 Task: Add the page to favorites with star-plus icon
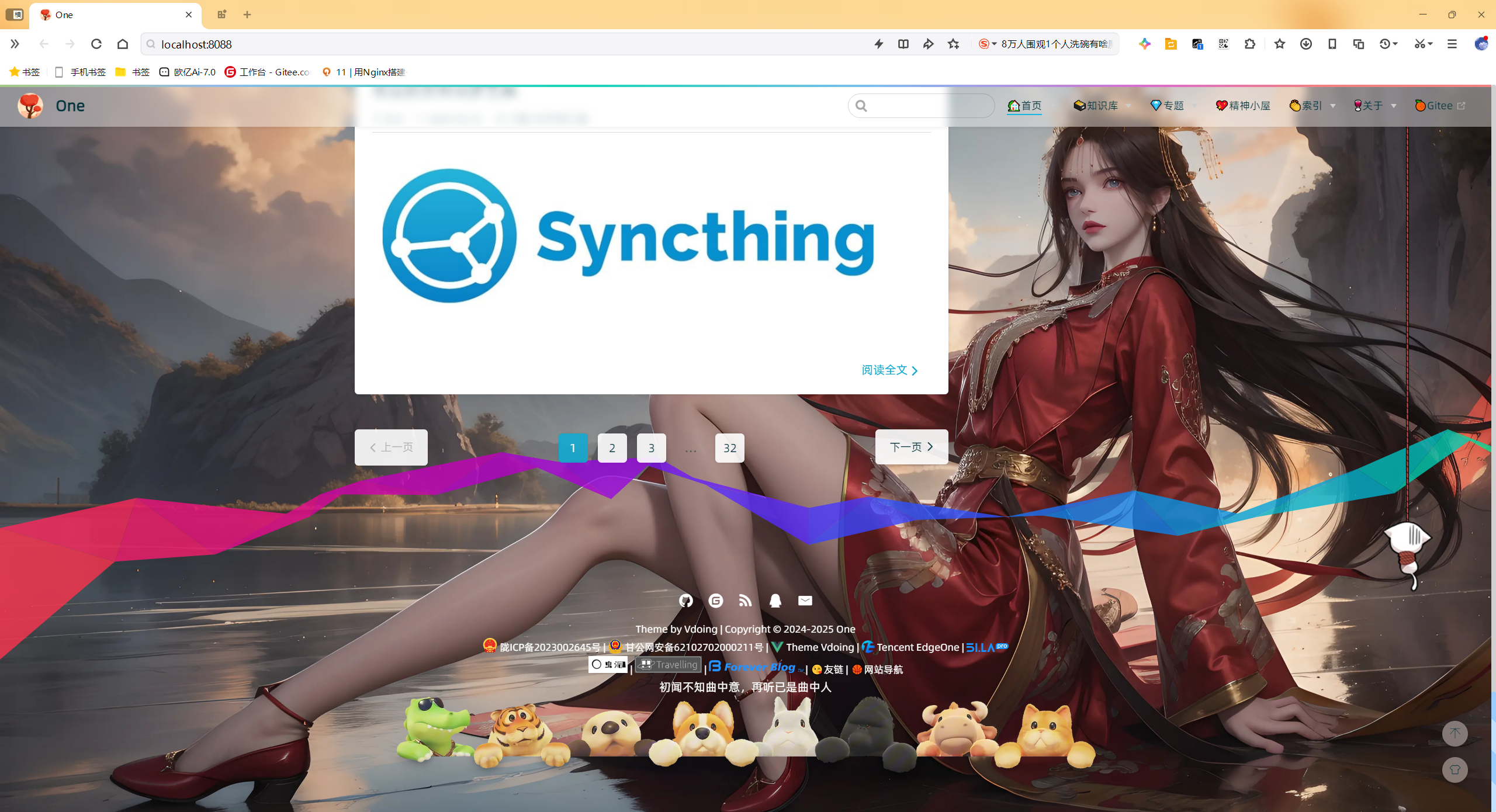click(954, 44)
